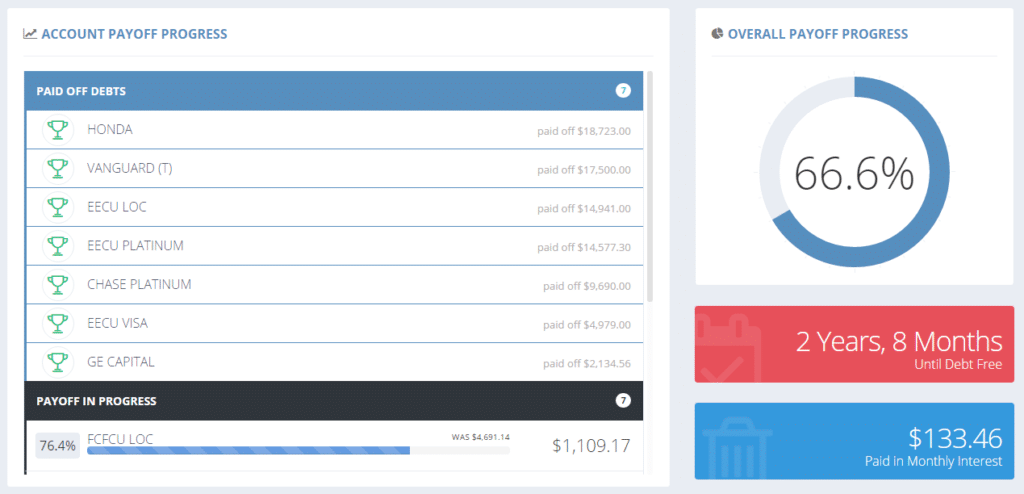
Task: Click the paid off $18,723.00 amount
Action: click(584, 131)
